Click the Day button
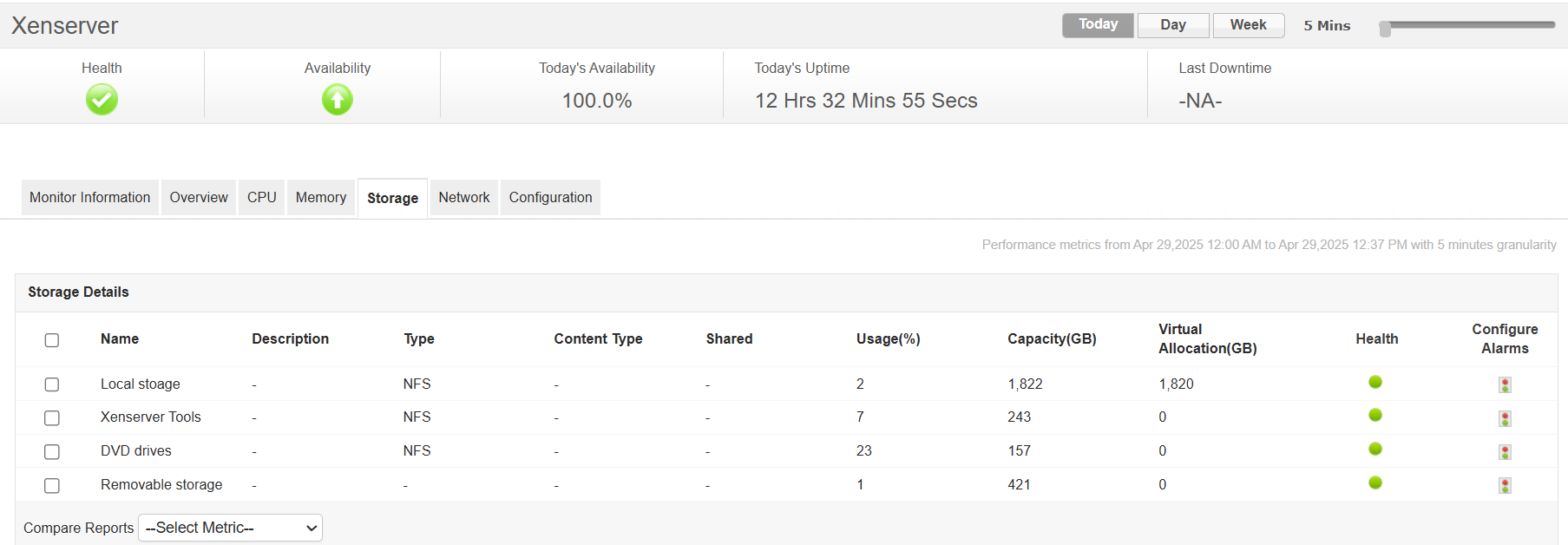Screen dimensions: 1568x545 (x=1173, y=24)
